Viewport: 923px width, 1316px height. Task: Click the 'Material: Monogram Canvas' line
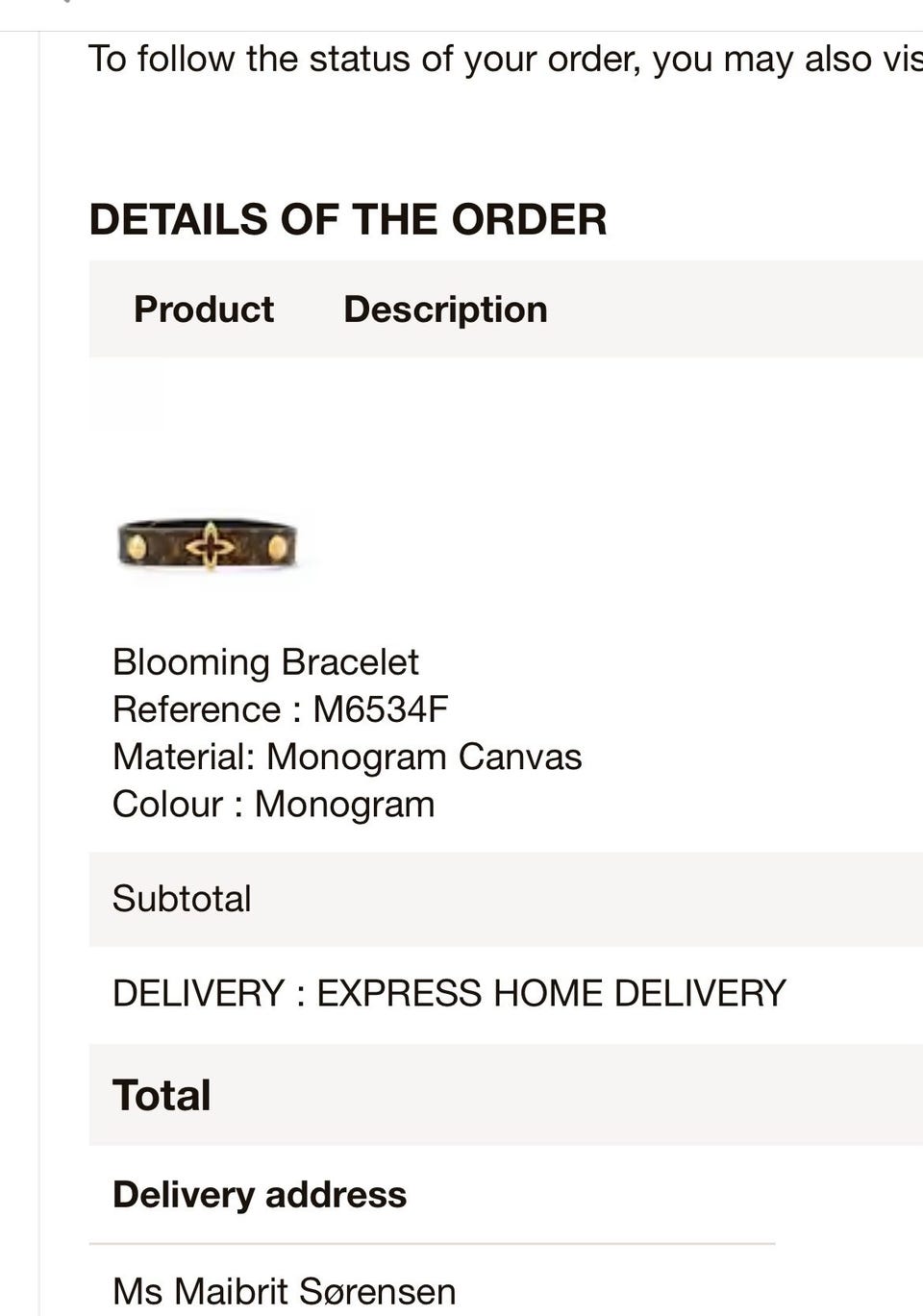click(347, 757)
